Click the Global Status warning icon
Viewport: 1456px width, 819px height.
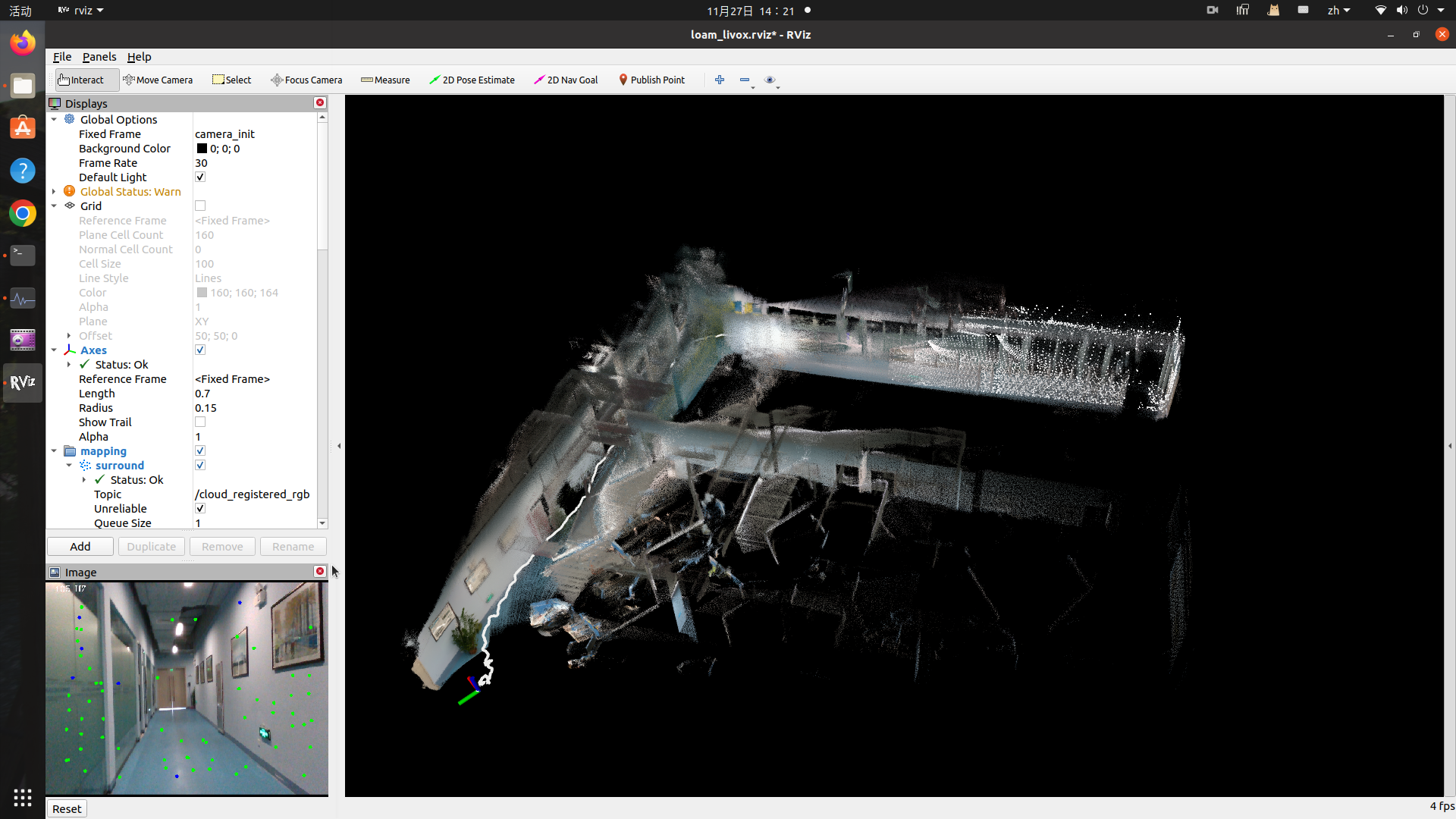coord(70,191)
